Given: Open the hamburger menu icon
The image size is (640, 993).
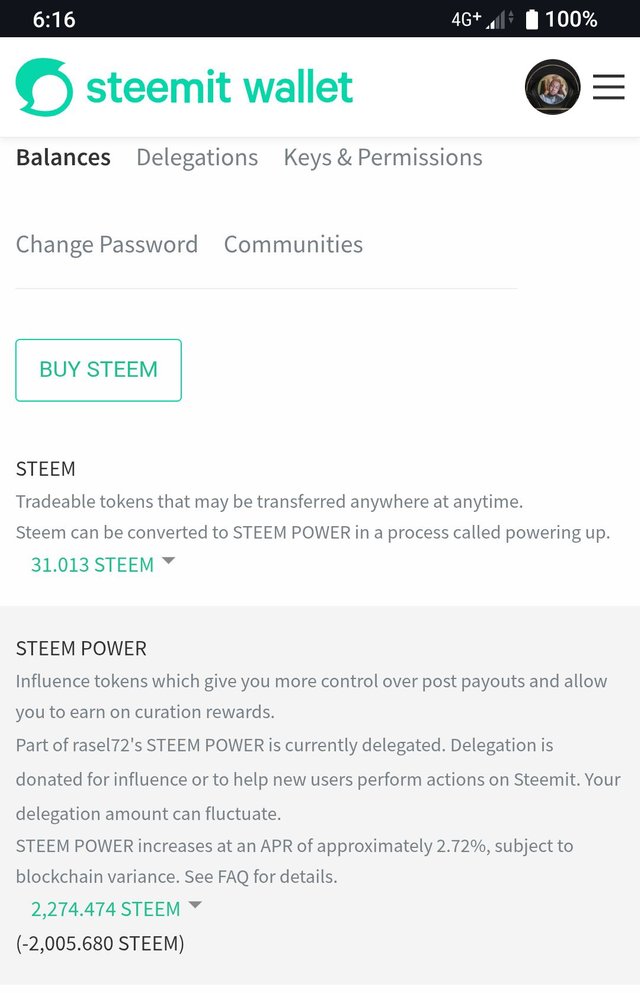Looking at the screenshot, I should (609, 87).
